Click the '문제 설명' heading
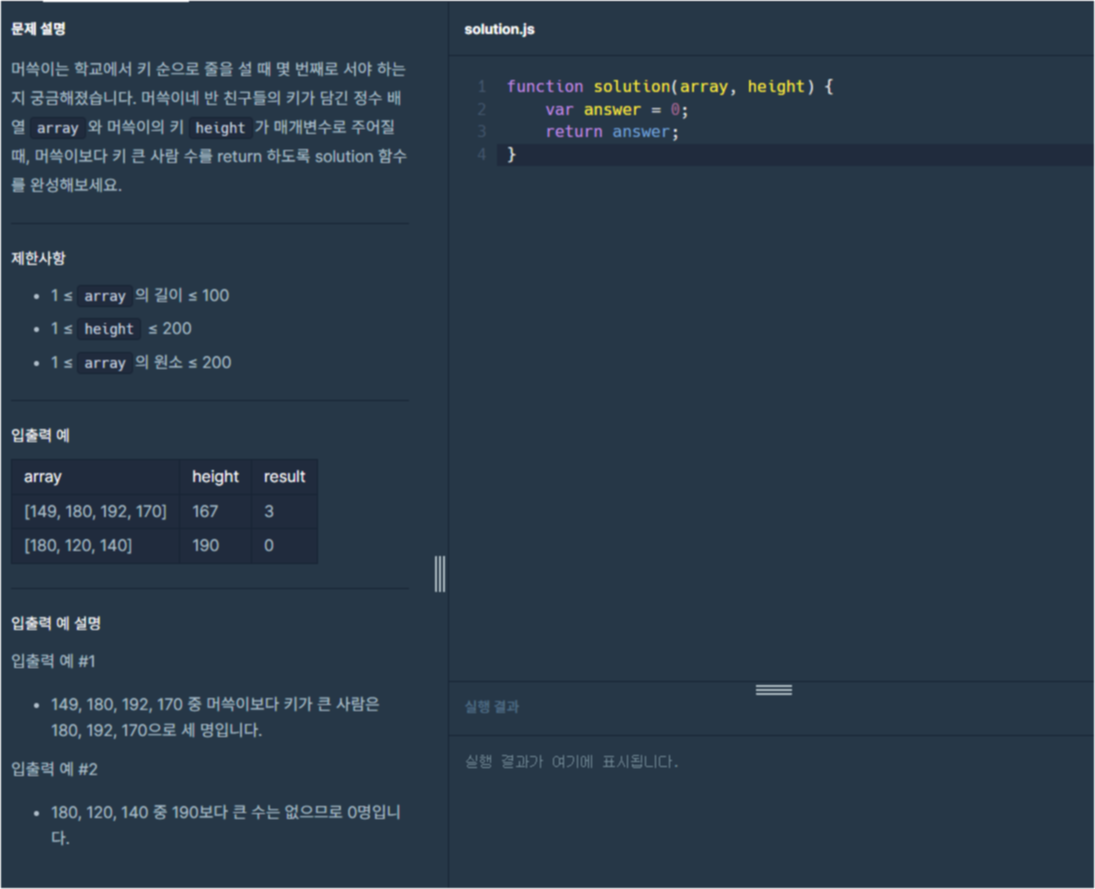 (38, 29)
